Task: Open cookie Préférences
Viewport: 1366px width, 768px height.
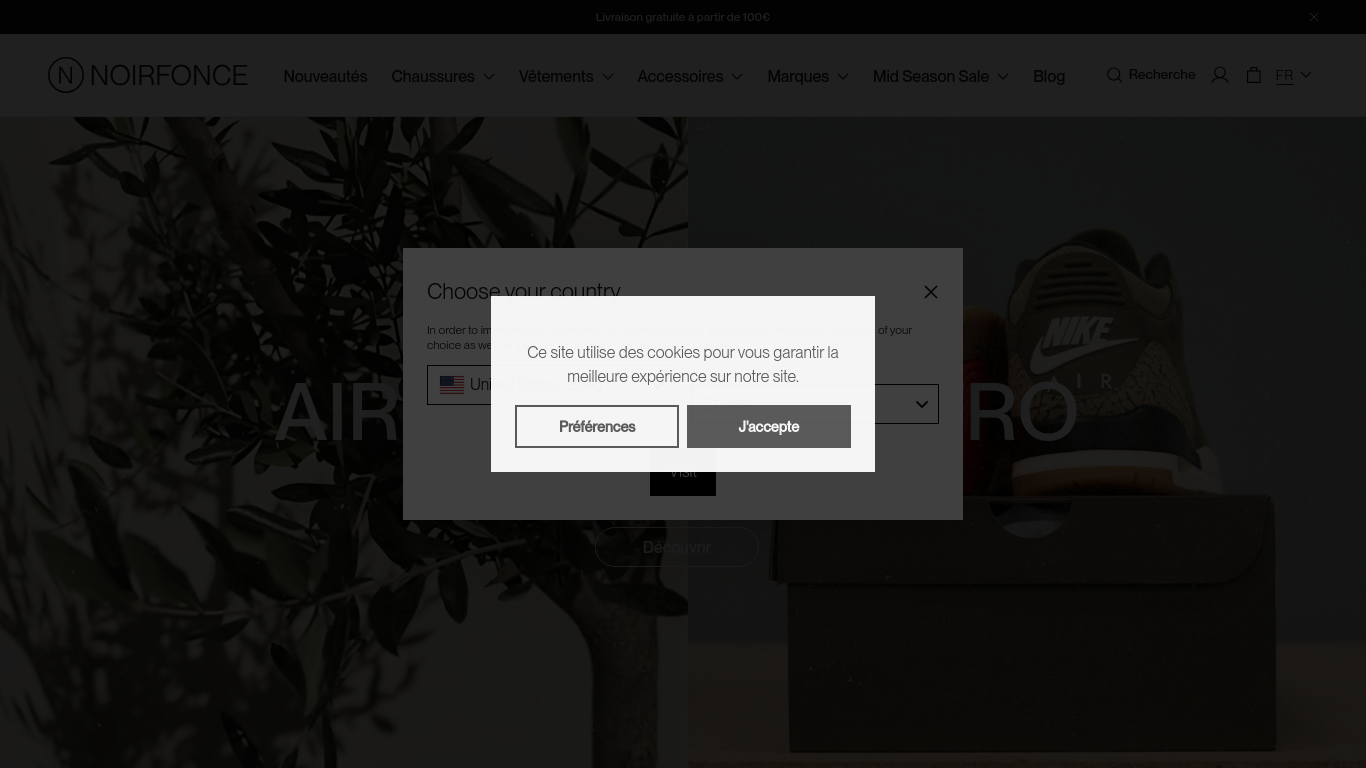Action: tap(597, 426)
